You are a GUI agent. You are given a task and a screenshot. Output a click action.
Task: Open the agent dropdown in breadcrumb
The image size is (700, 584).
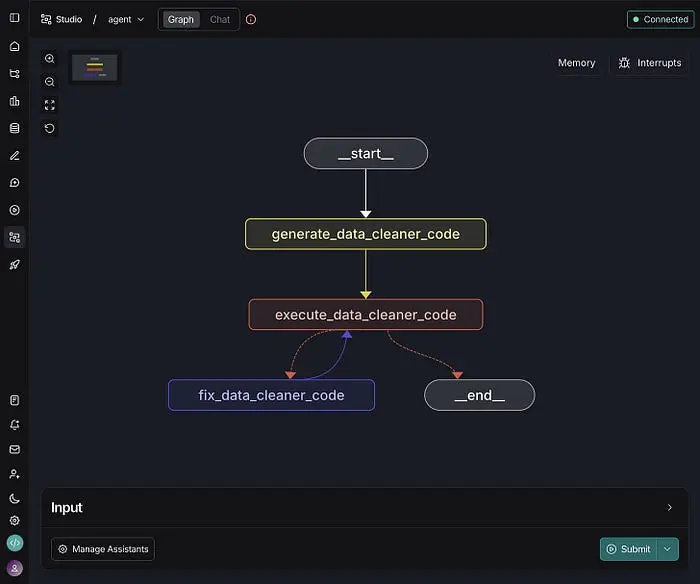click(126, 19)
